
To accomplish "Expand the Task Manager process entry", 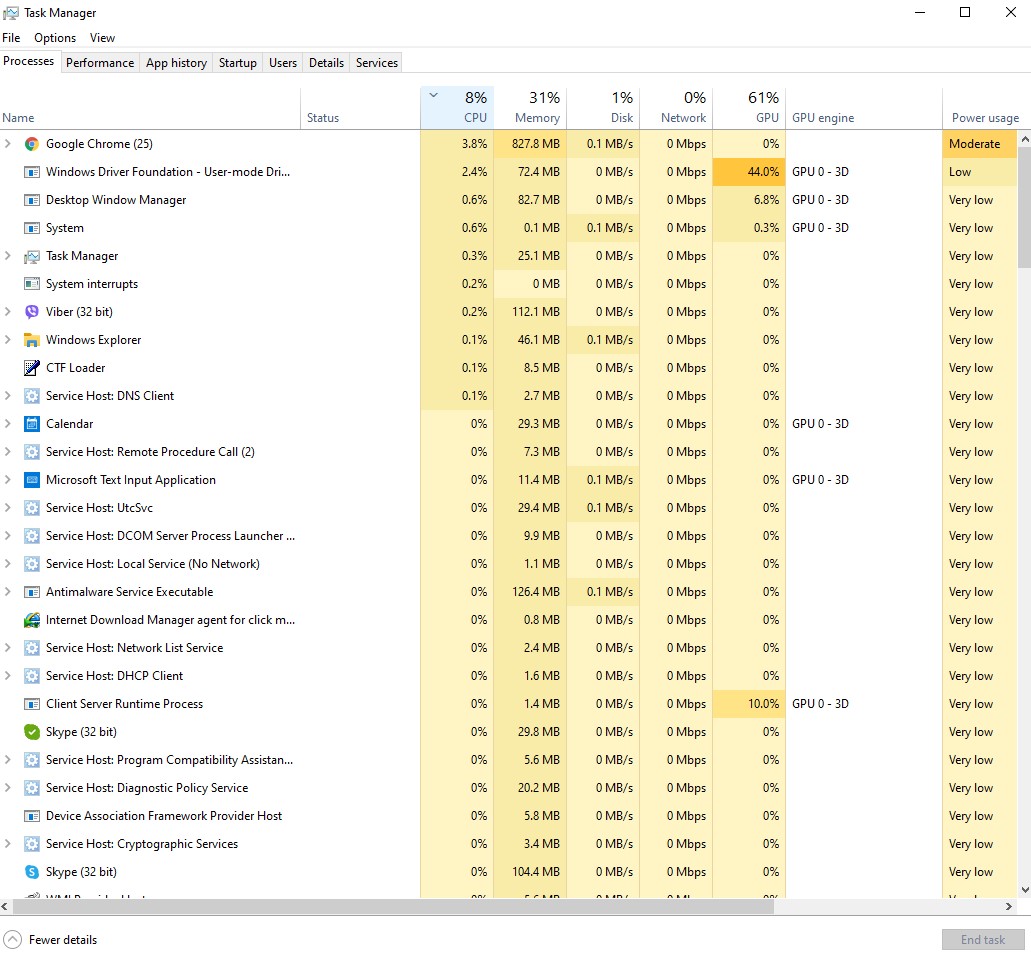I will [x=8, y=256].
